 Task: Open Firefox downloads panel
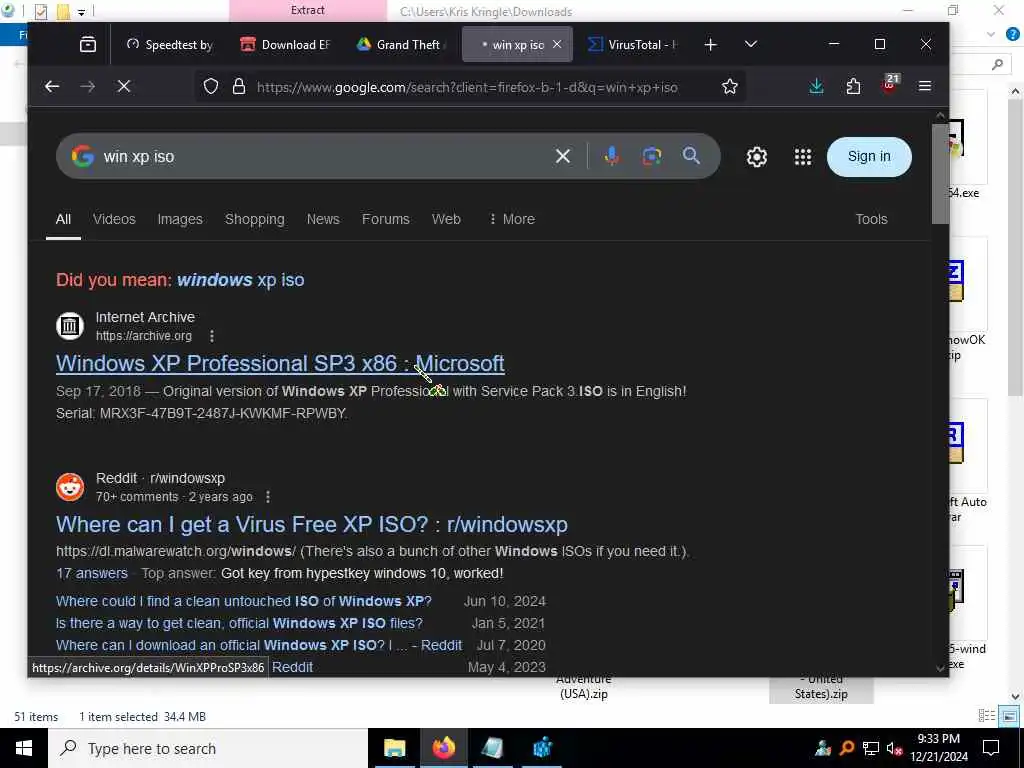(816, 86)
